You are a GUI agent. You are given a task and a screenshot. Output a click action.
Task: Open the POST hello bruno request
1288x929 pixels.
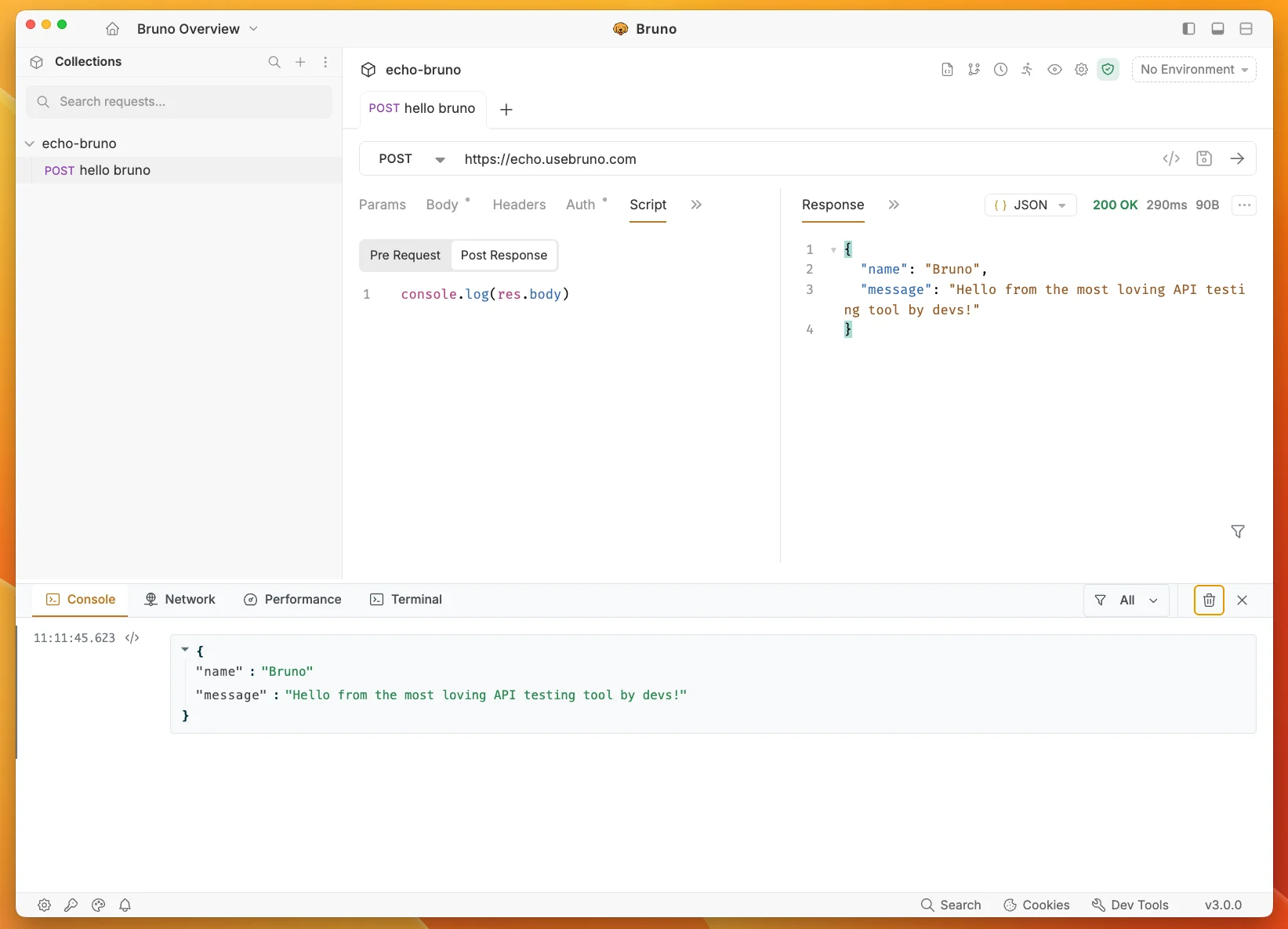(180, 170)
